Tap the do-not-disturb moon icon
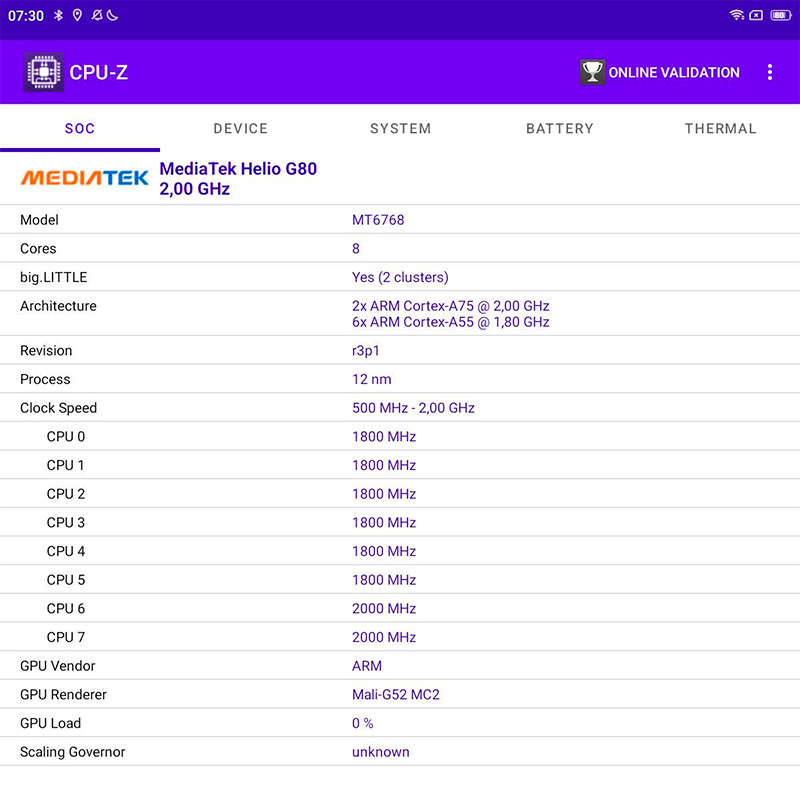The image size is (800, 796). pyautogui.click(x=112, y=15)
